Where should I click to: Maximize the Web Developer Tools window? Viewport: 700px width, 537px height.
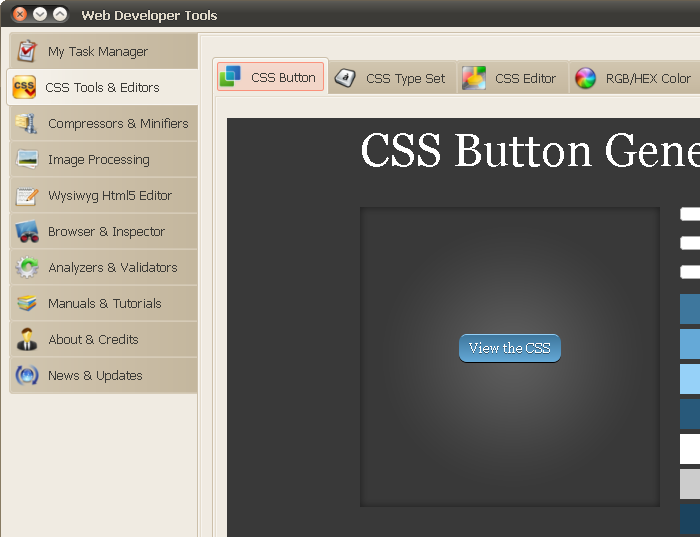(60, 14)
